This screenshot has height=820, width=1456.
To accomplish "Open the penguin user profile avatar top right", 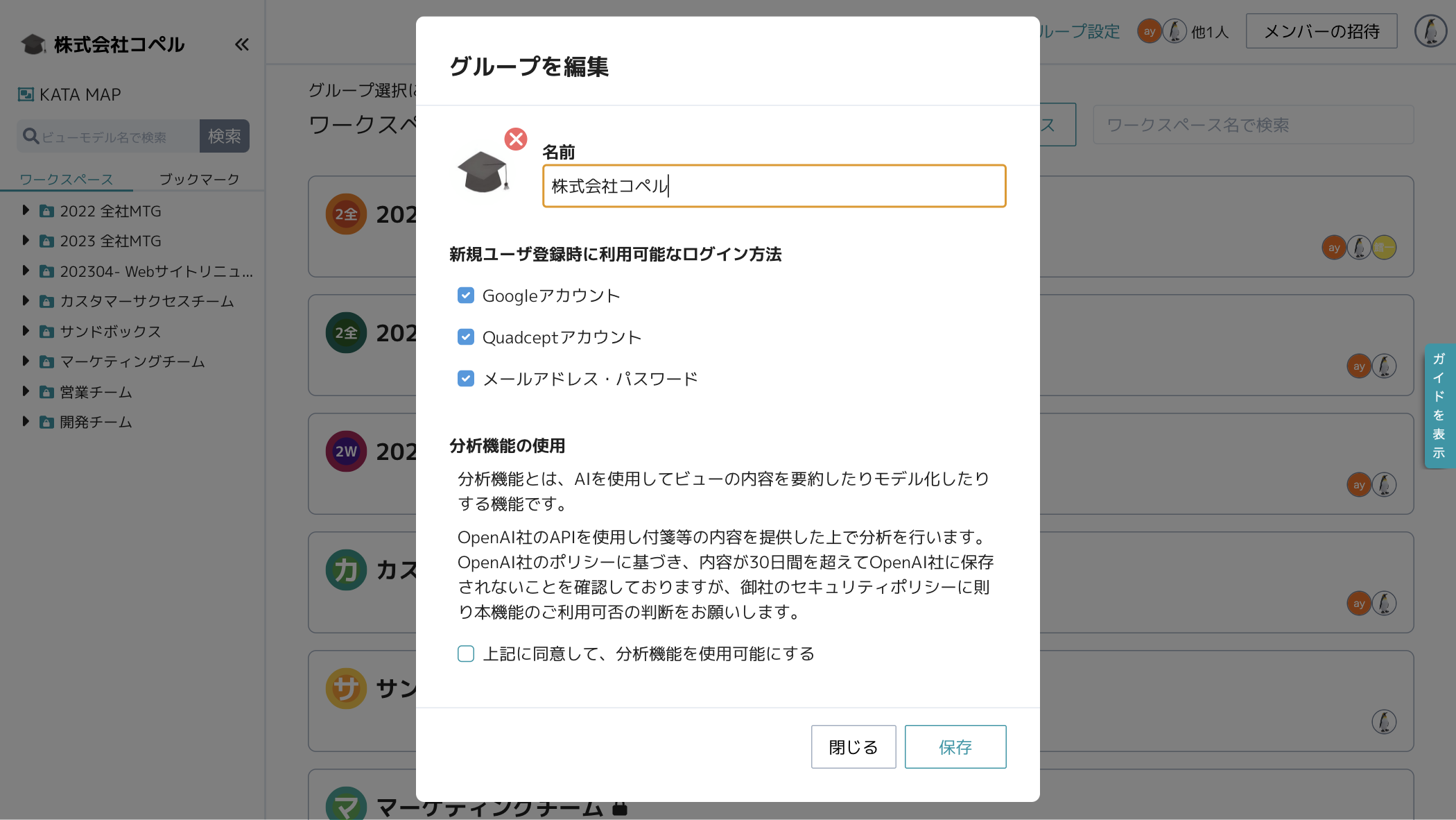I will point(1430,31).
